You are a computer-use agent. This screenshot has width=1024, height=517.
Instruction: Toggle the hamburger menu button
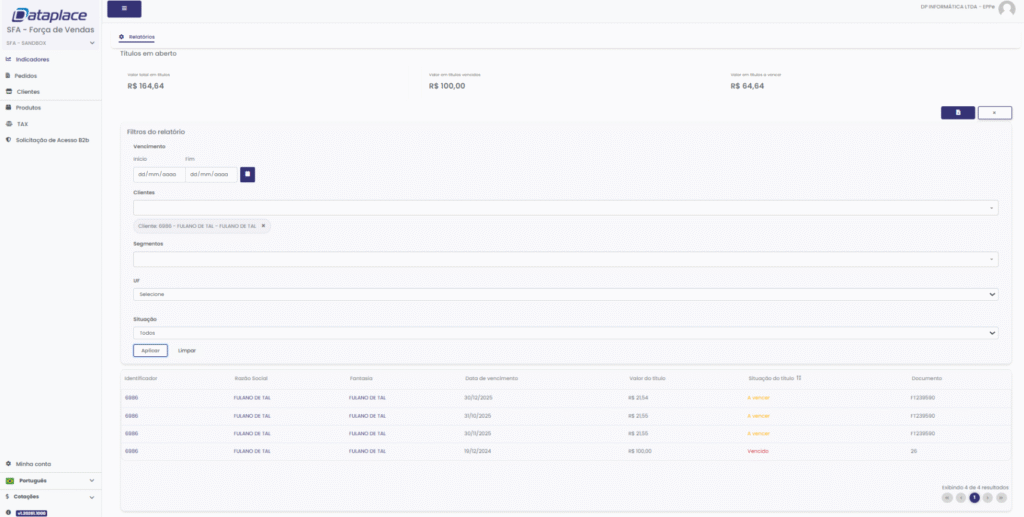(x=124, y=9)
